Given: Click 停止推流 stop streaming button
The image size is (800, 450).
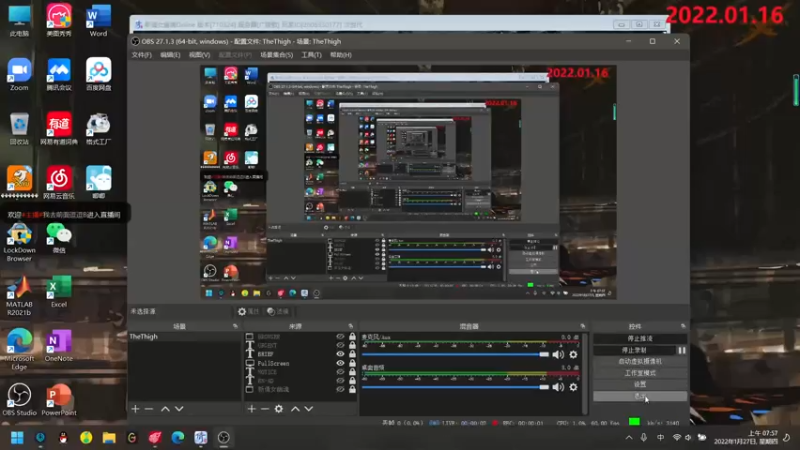Looking at the screenshot, I should 640,339.
